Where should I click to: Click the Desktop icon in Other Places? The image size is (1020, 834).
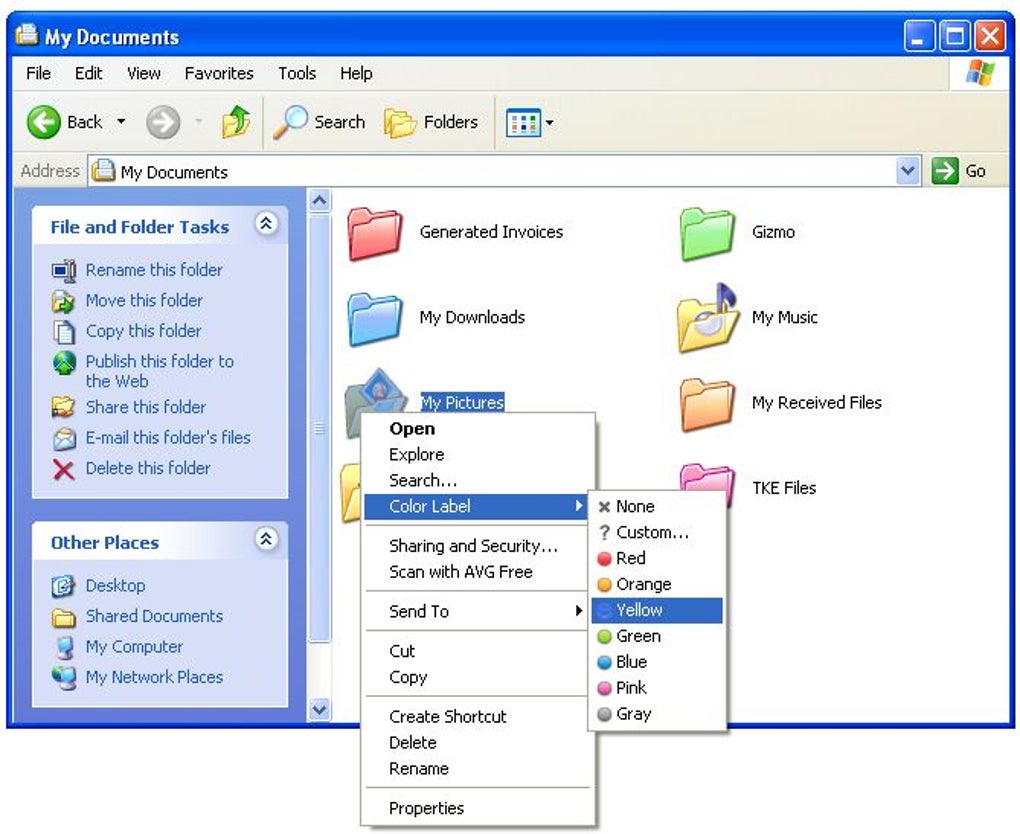(x=63, y=585)
